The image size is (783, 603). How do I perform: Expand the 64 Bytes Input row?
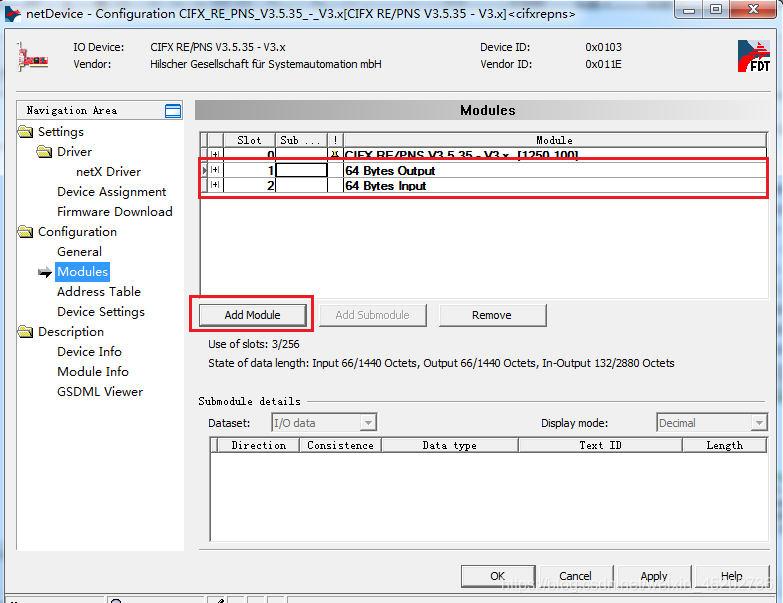[215, 185]
